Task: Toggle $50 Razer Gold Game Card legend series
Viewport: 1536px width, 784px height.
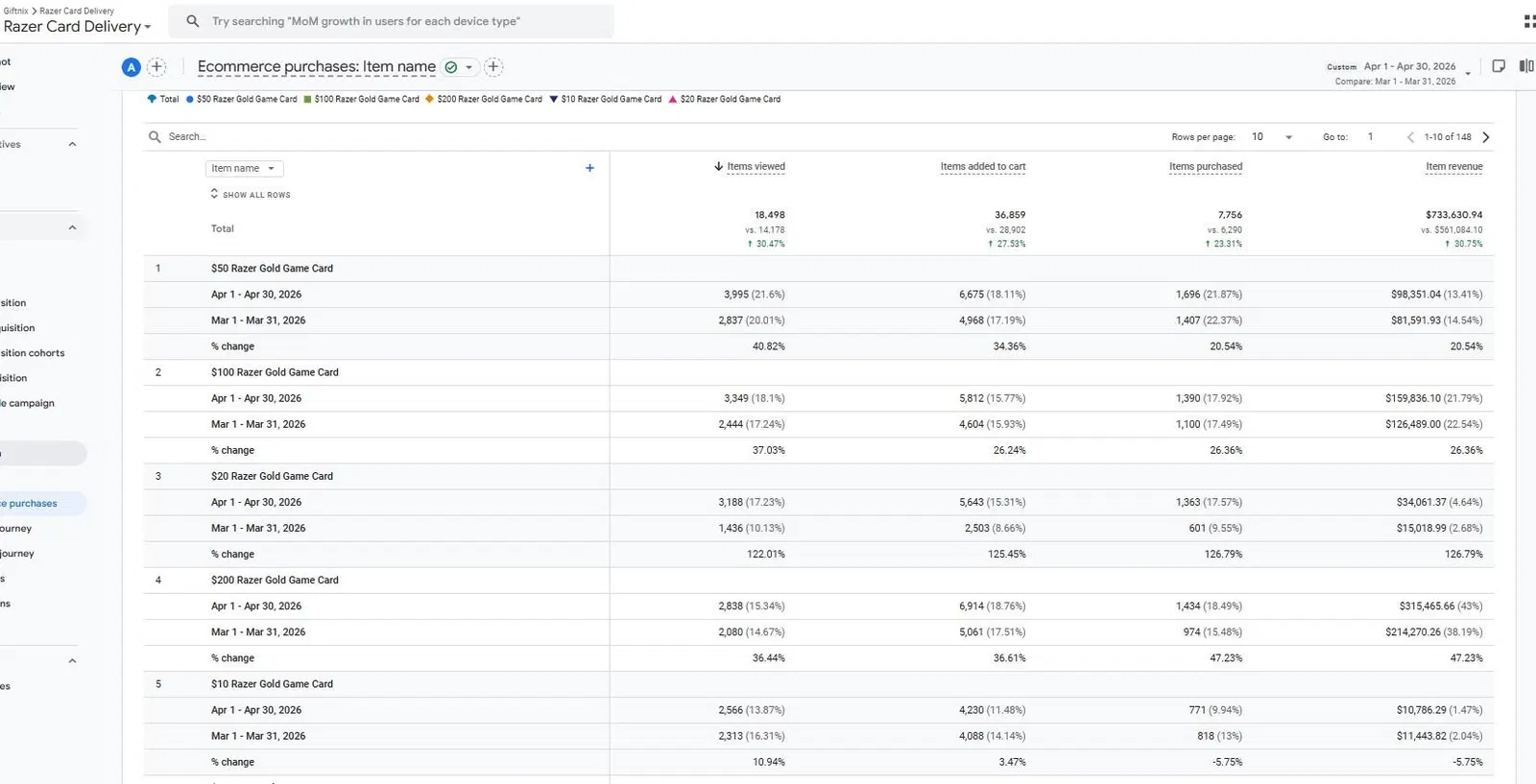Action: pos(241,99)
